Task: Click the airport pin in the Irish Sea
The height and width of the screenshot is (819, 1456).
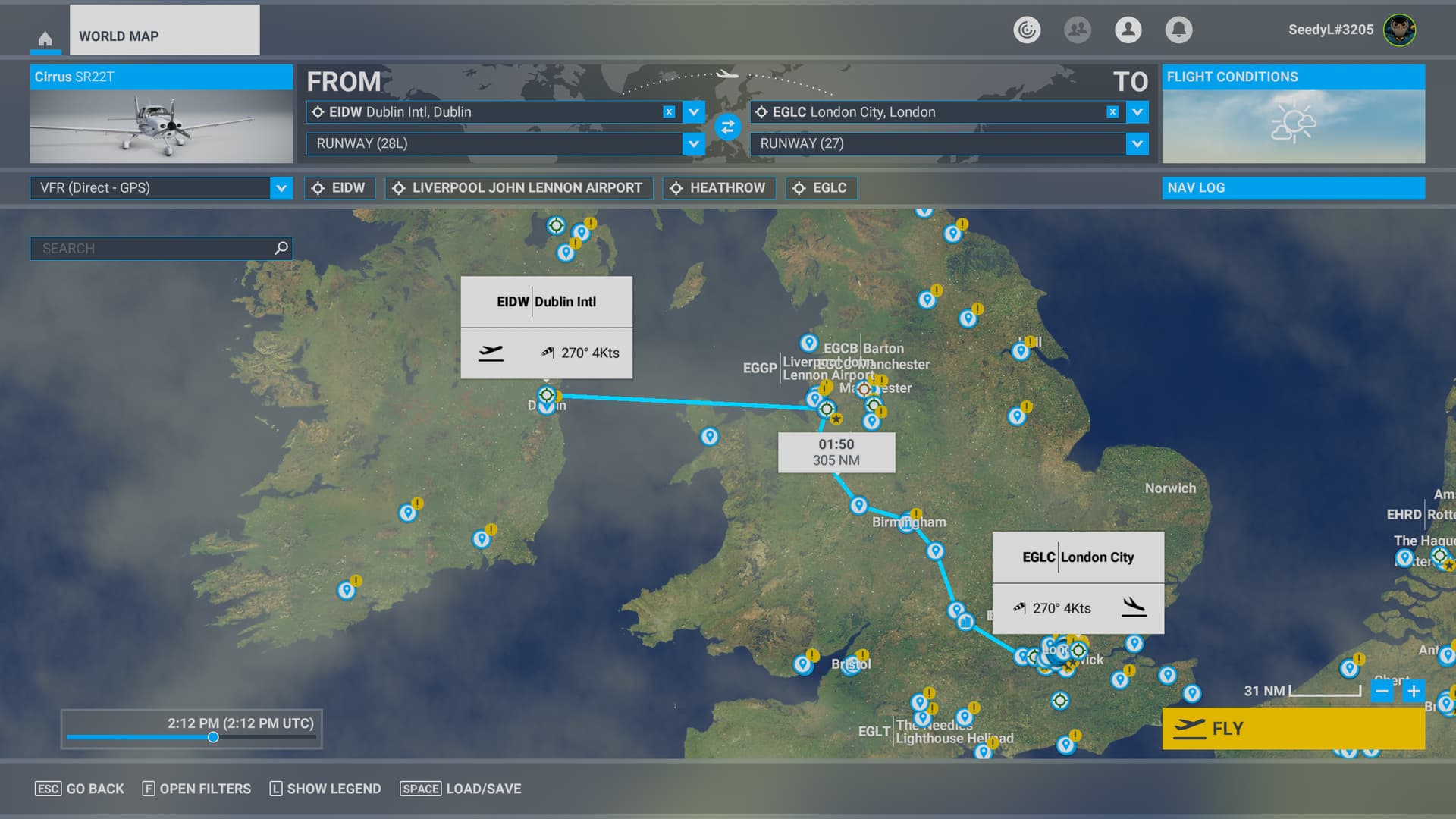Action: 709,437
